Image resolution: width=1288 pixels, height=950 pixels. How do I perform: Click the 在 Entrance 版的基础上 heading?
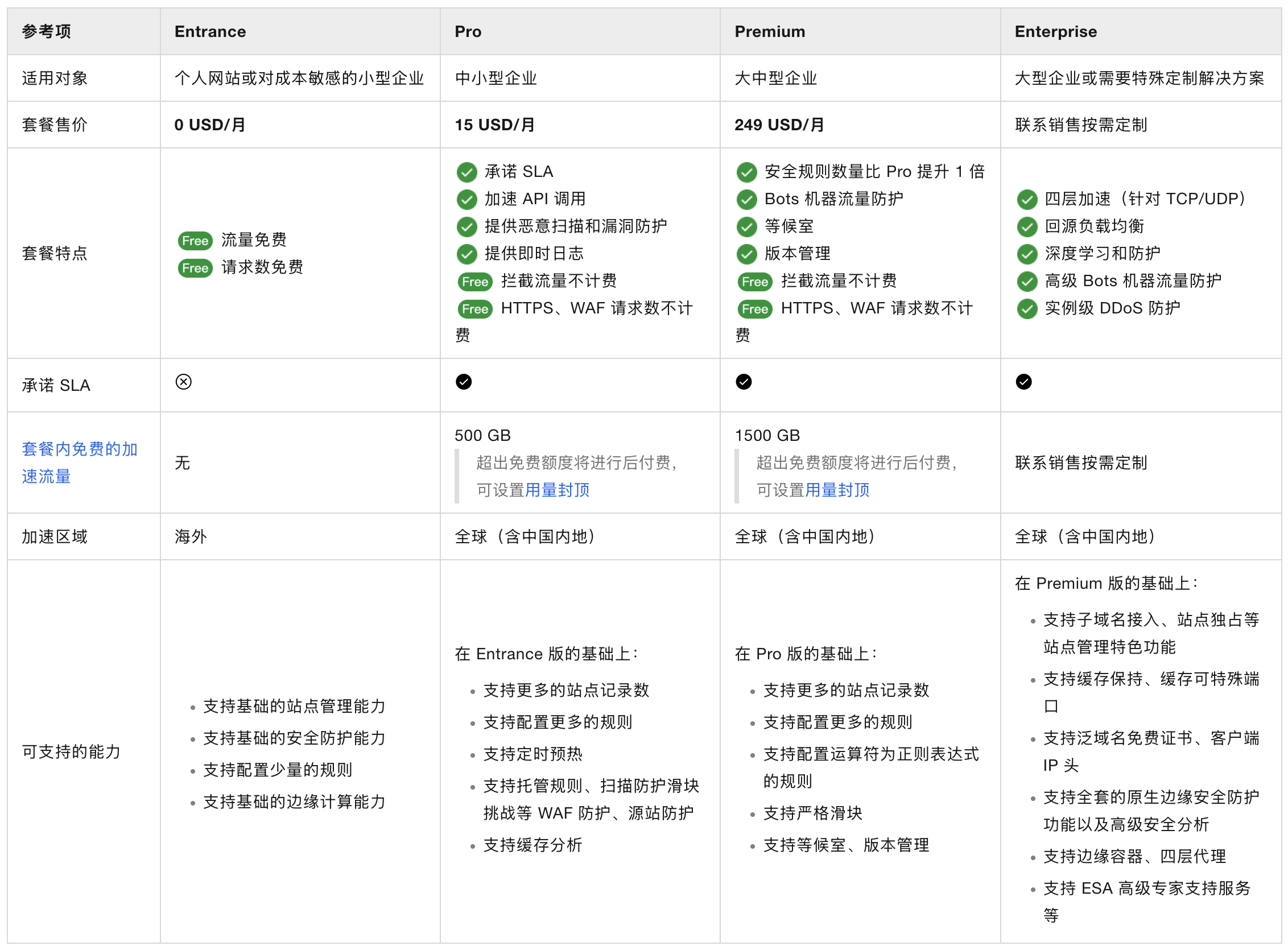pyautogui.click(x=547, y=654)
